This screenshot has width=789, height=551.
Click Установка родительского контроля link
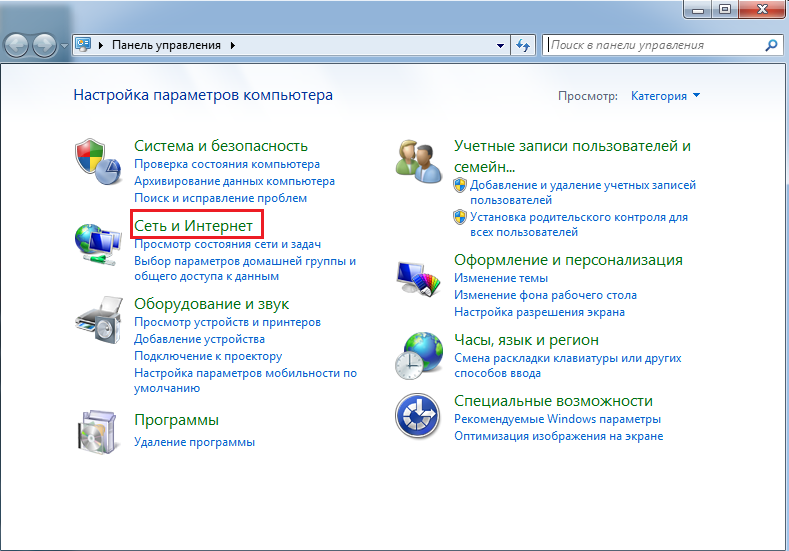[579, 224]
